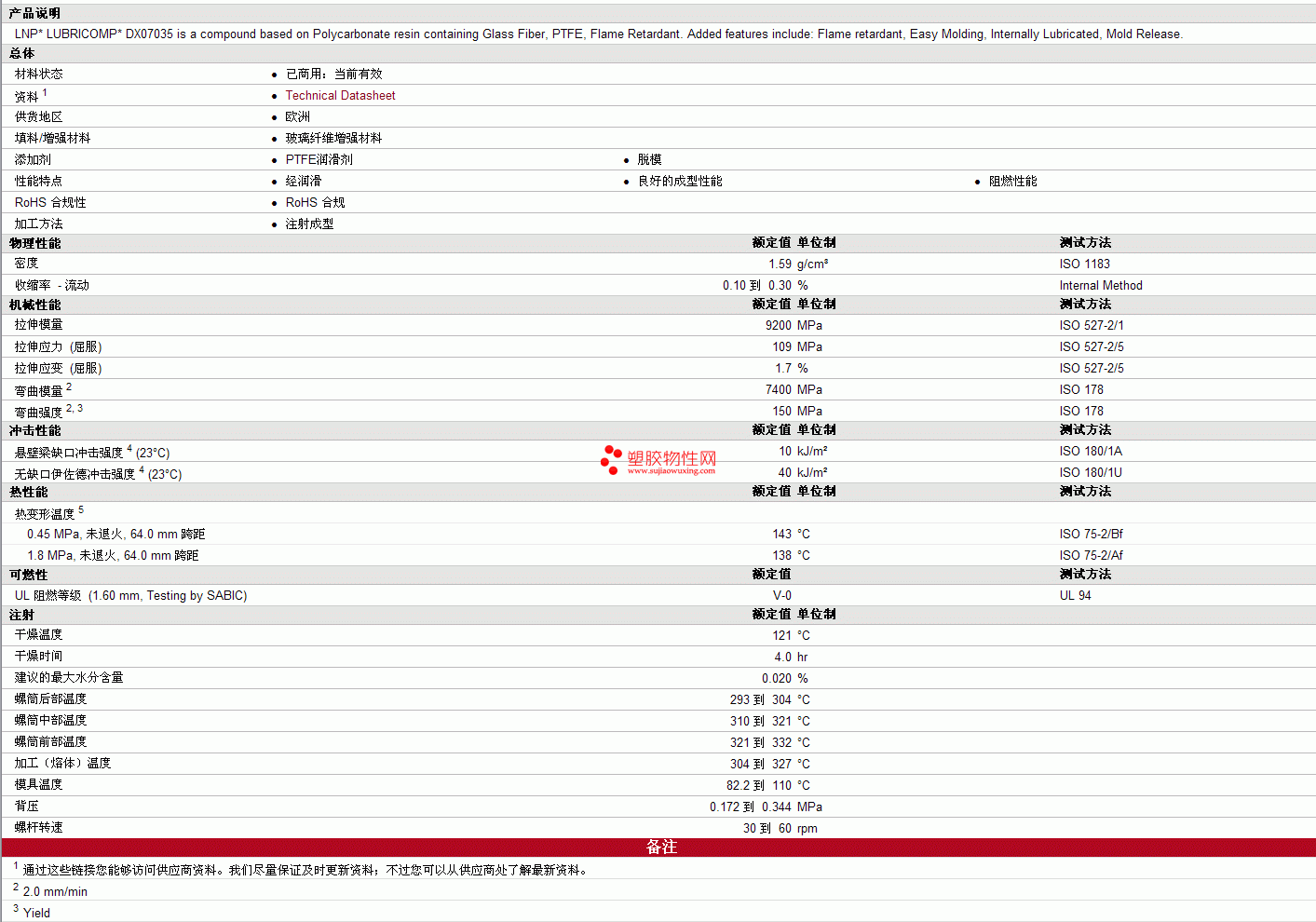The height and width of the screenshot is (922, 1316).
Task: Select the tensile stress value 109
Action: (x=782, y=346)
